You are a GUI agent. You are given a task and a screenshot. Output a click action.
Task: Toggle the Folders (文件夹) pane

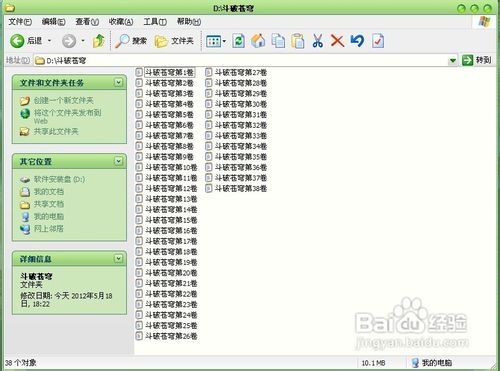point(174,41)
